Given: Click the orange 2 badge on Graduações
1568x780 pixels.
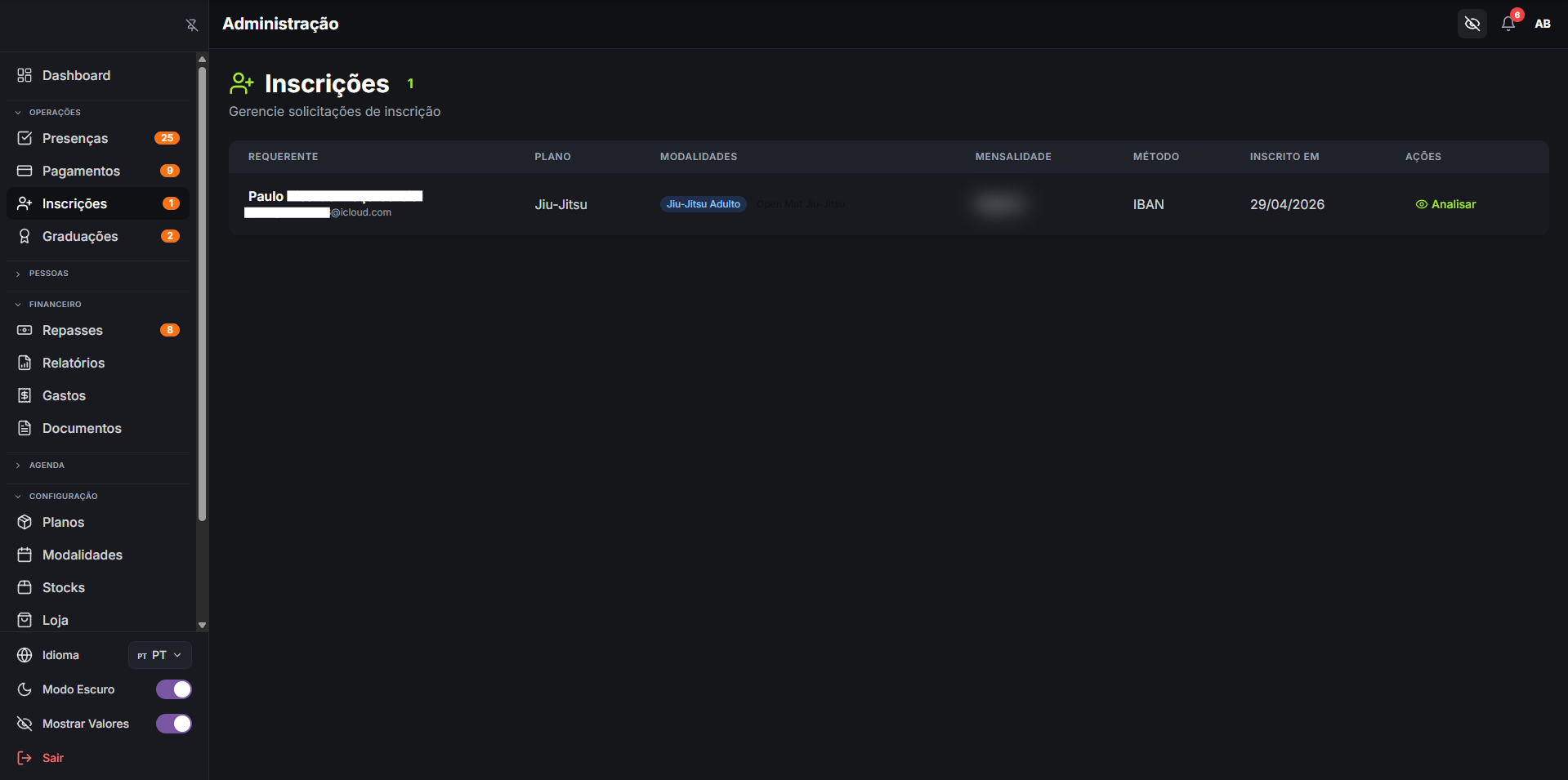Looking at the screenshot, I should [x=170, y=236].
